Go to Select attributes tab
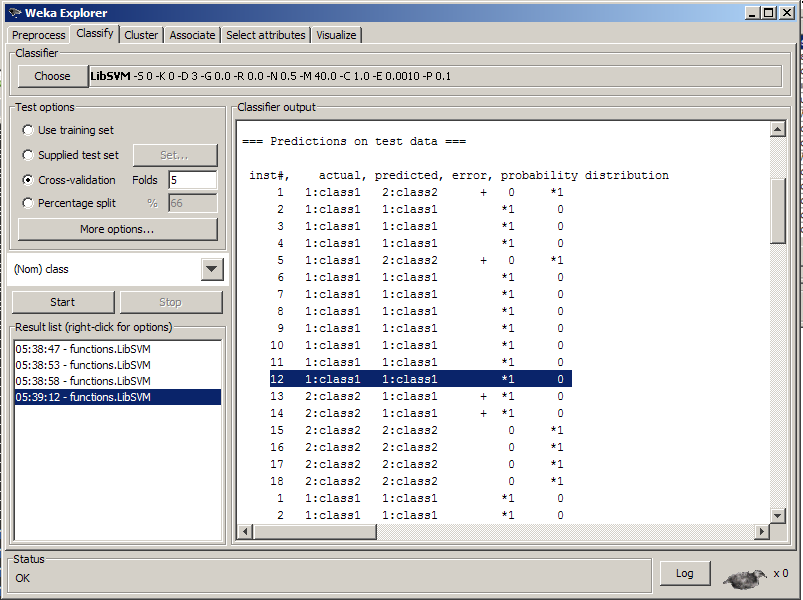 [266, 35]
